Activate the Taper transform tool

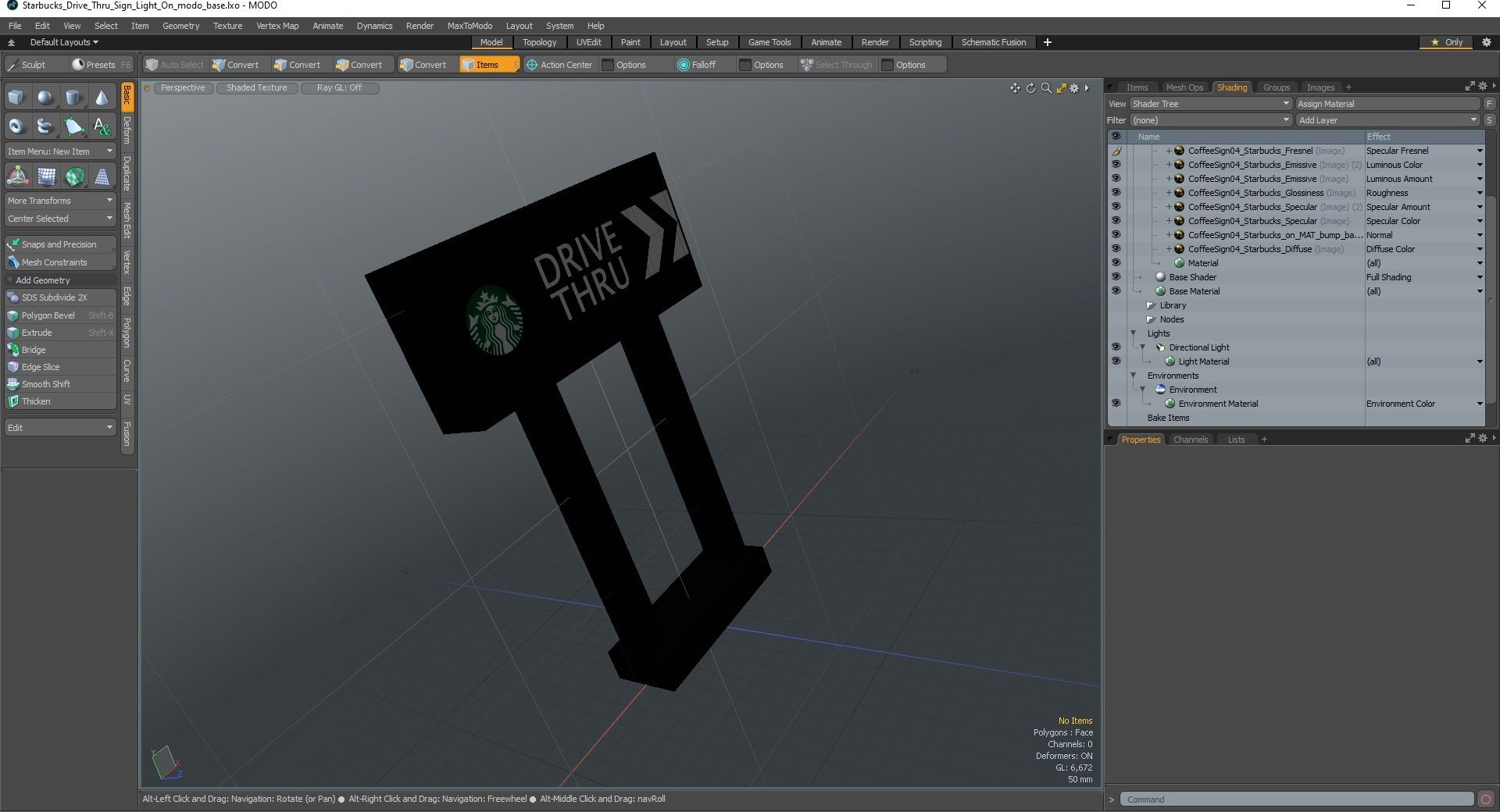coord(102,176)
